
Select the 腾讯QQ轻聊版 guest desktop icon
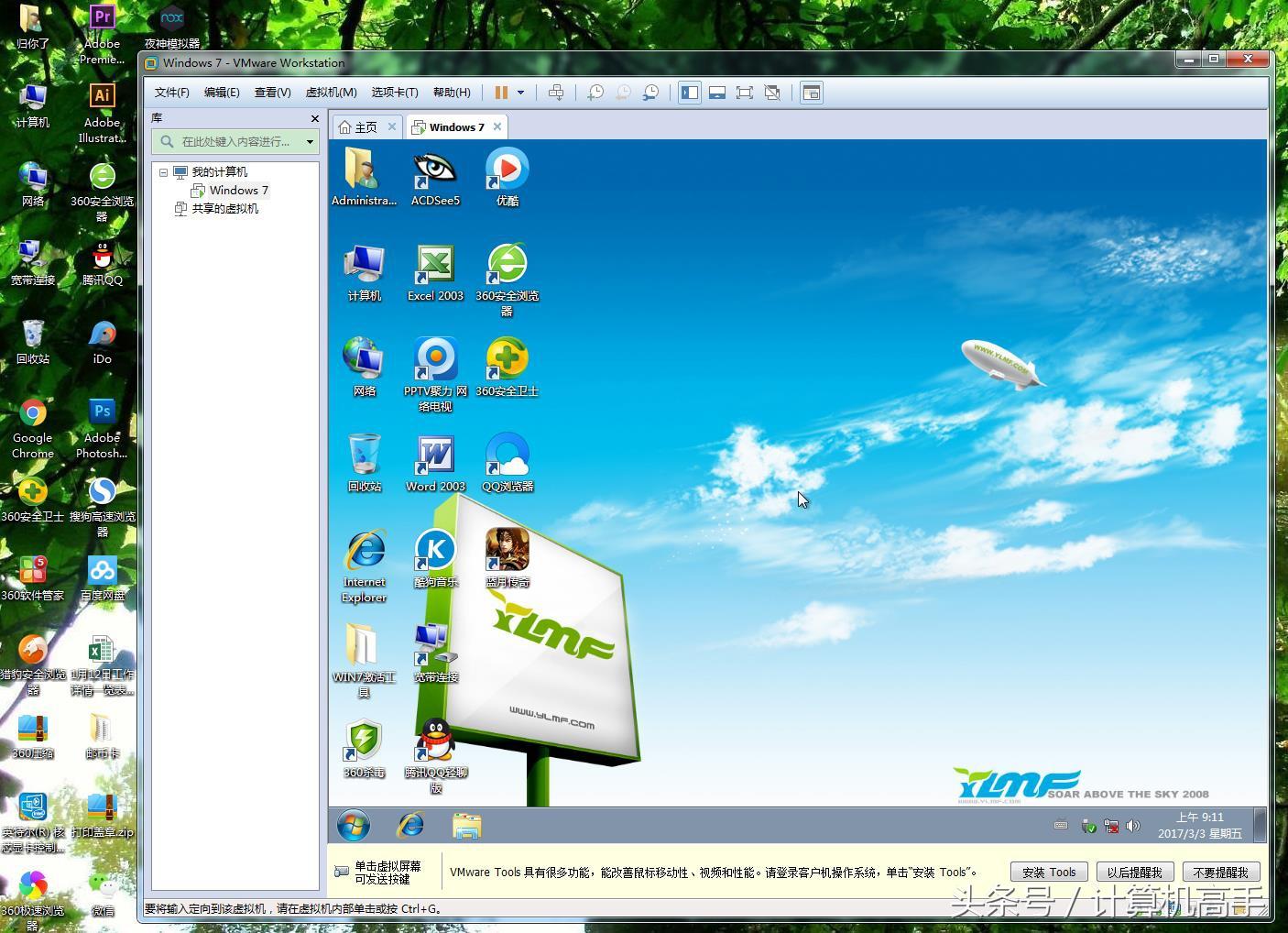(435, 756)
